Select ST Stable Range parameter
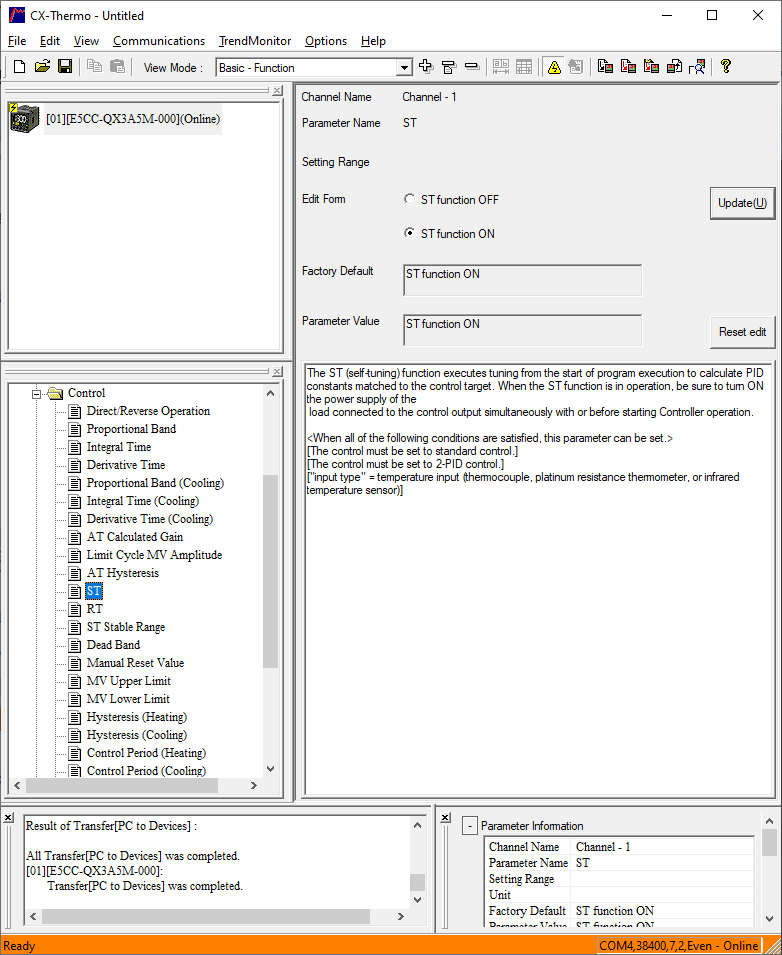782x955 pixels. coord(125,627)
